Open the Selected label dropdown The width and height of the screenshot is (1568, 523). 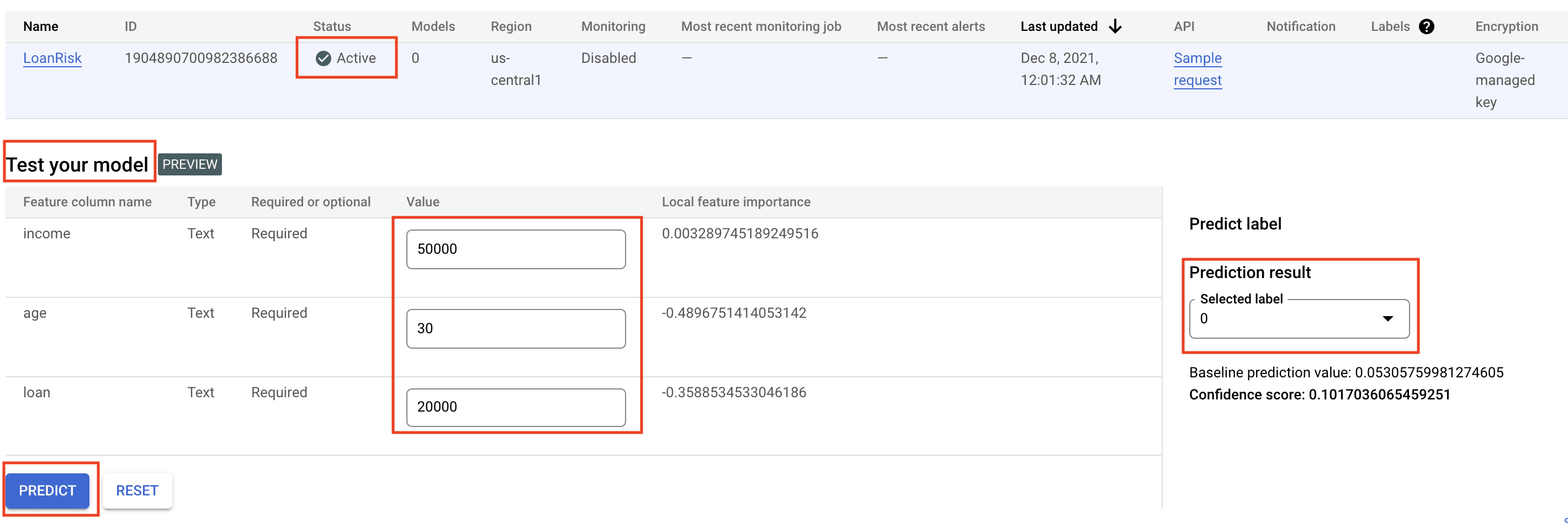point(1299,319)
